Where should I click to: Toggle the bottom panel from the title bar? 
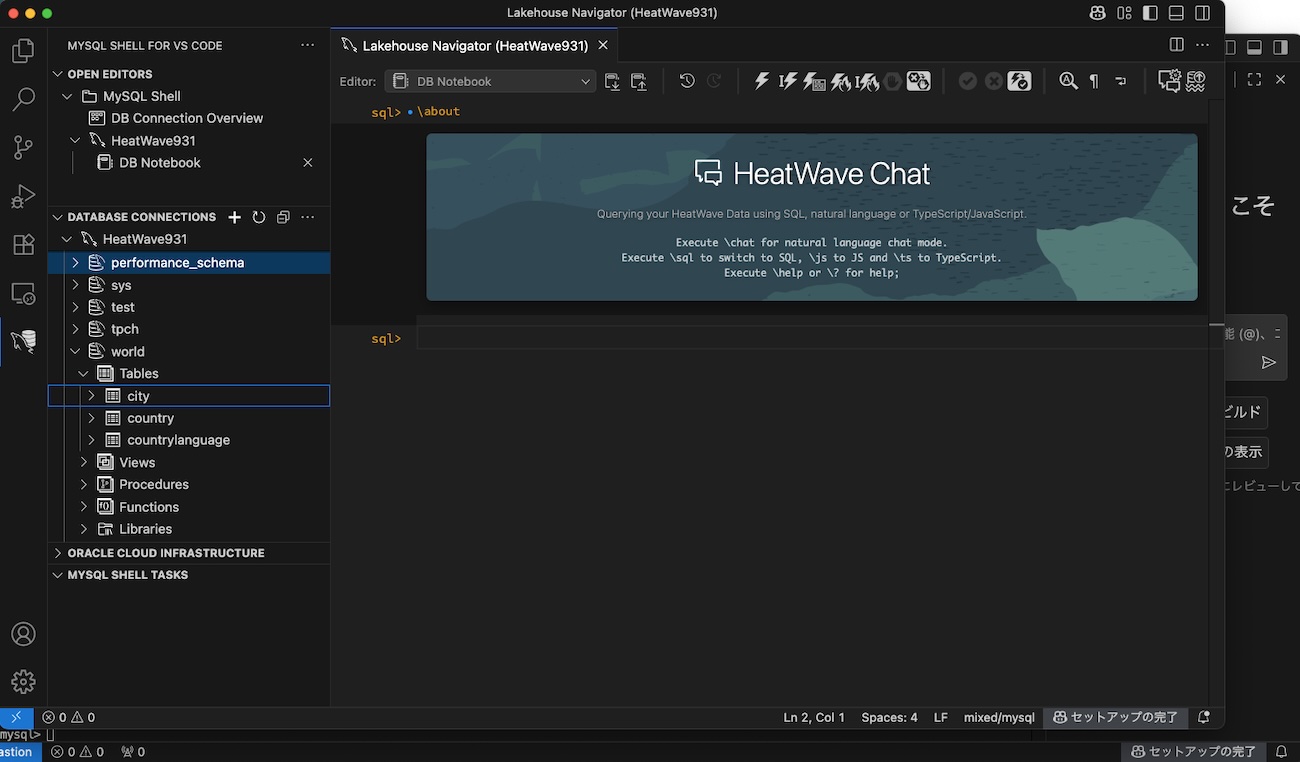click(1177, 13)
